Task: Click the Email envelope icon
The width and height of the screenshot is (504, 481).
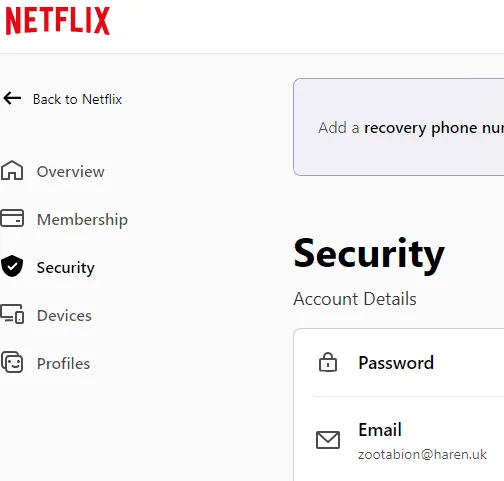Action: (328, 440)
